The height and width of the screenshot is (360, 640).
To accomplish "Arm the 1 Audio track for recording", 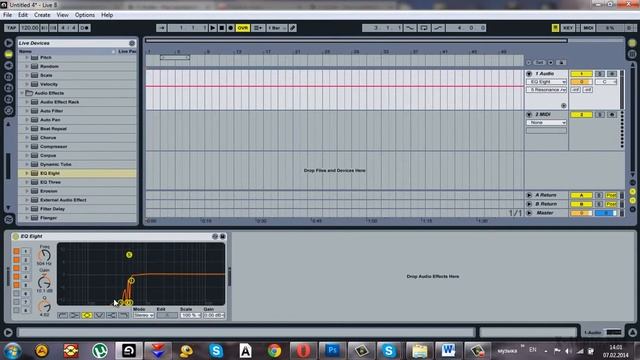I will click(x=611, y=74).
